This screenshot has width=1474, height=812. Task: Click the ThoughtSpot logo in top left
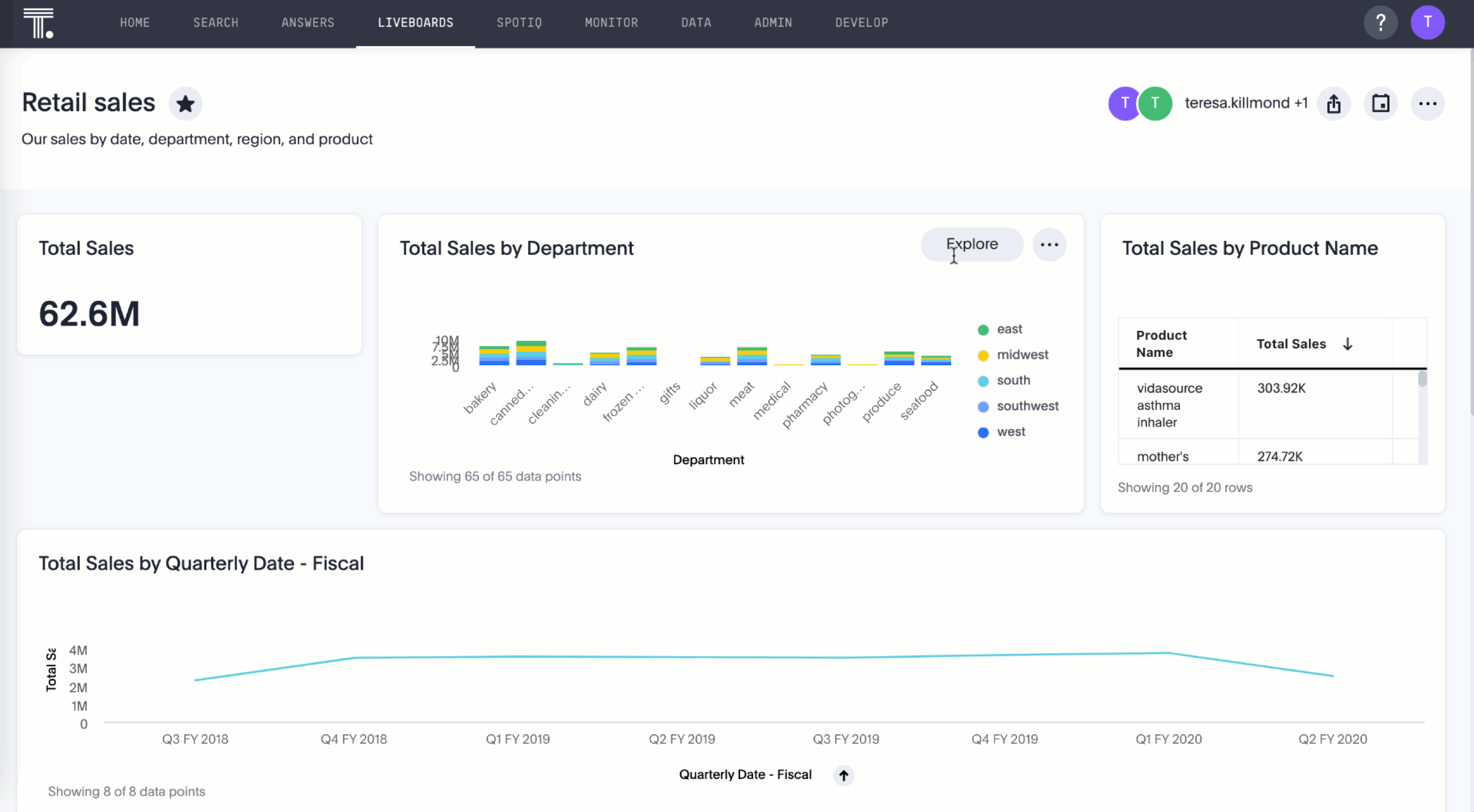(x=39, y=23)
